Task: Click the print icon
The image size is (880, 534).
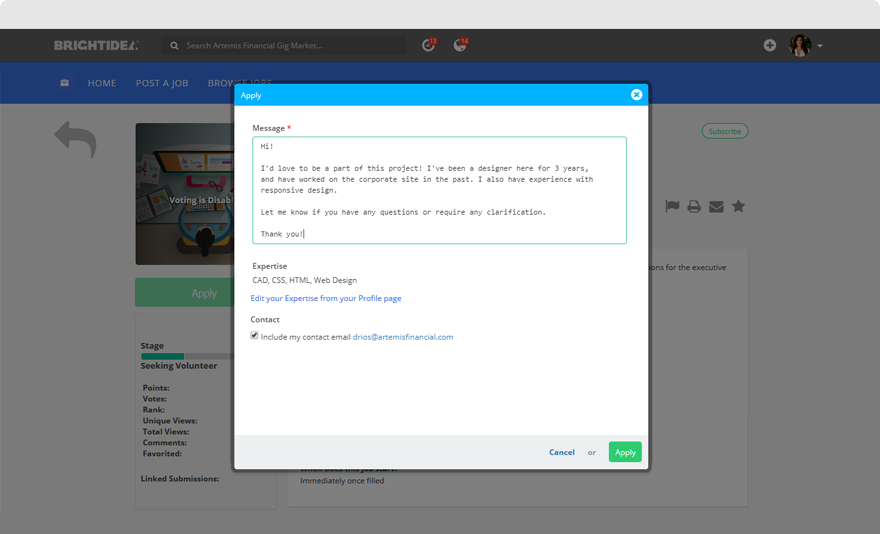Action: tap(694, 207)
